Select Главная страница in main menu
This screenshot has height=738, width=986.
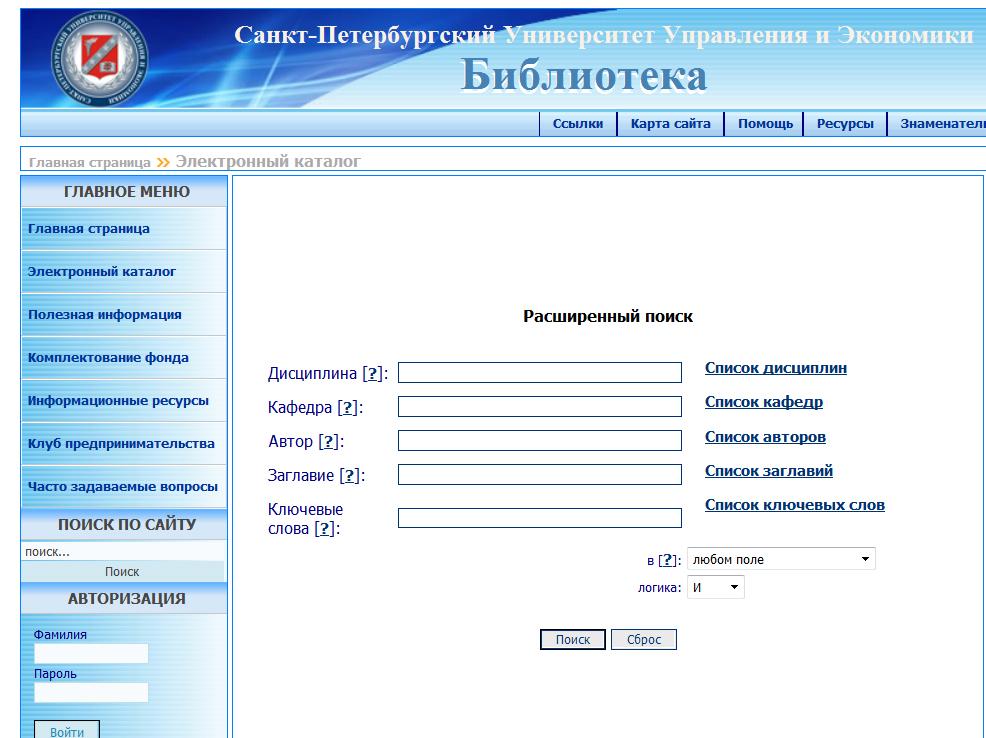coord(124,229)
